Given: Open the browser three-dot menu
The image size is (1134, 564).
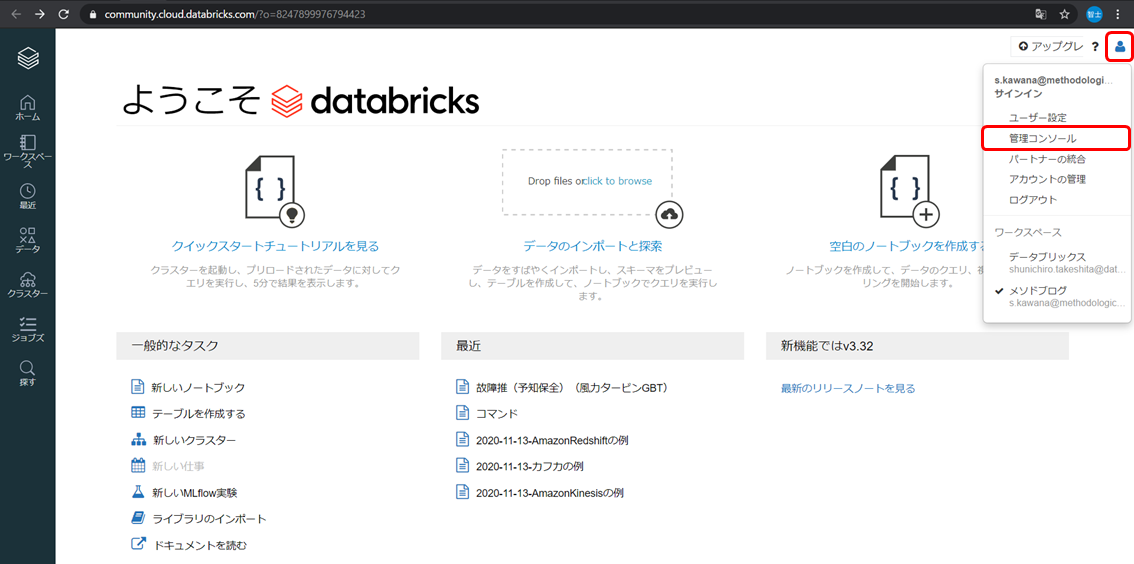Looking at the screenshot, I should [1117, 14].
